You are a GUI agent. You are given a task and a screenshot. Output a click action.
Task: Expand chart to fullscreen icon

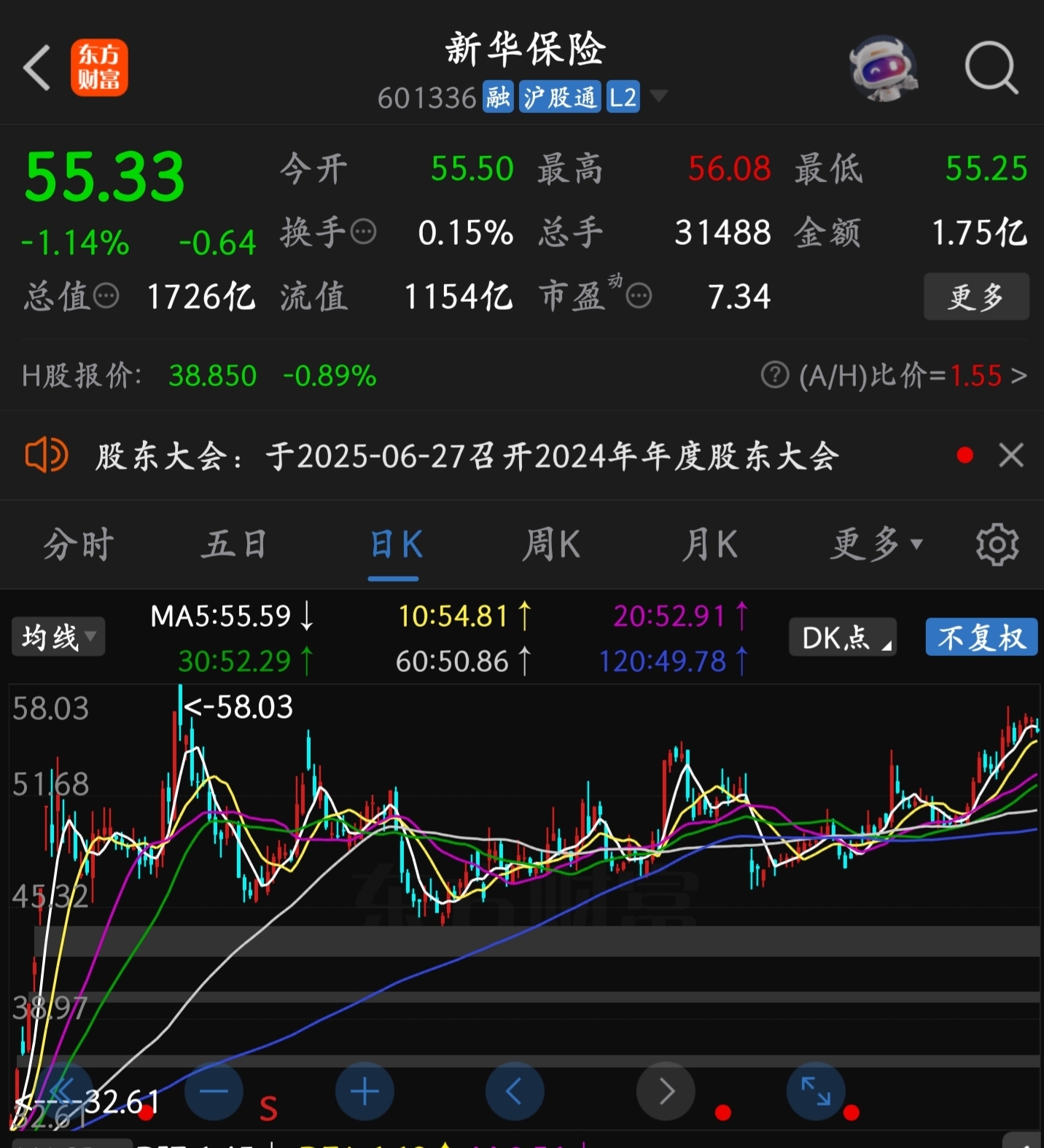pos(816,1091)
